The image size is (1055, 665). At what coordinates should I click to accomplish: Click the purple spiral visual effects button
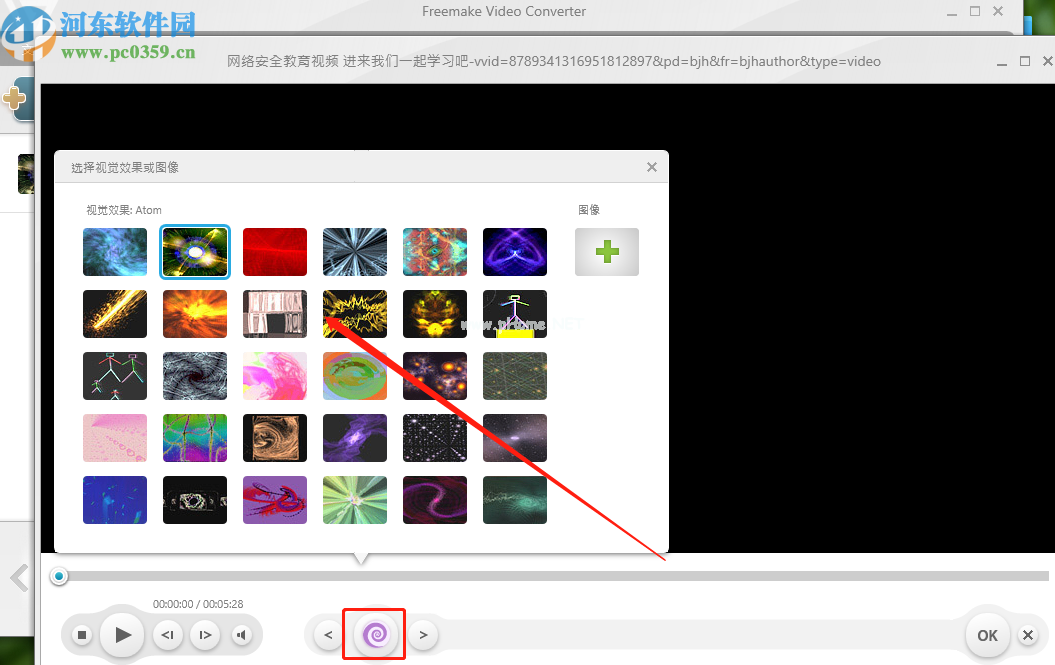pyautogui.click(x=374, y=634)
